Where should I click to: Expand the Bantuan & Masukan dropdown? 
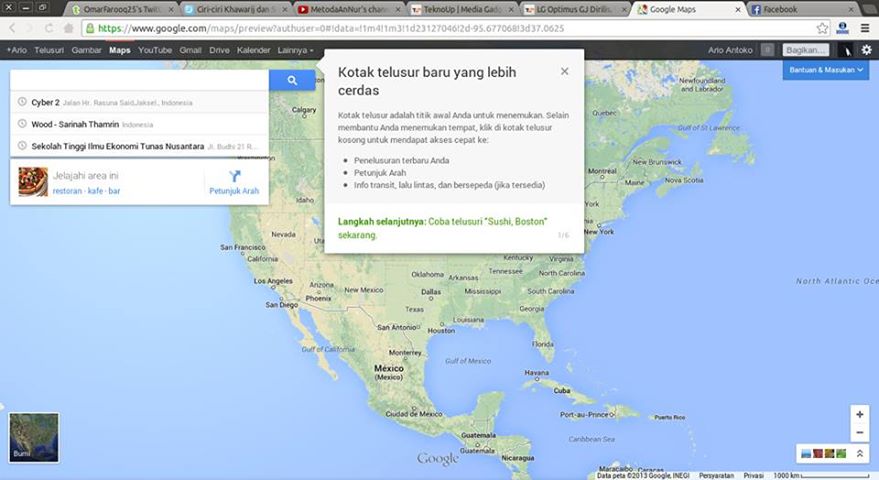coord(826,70)
